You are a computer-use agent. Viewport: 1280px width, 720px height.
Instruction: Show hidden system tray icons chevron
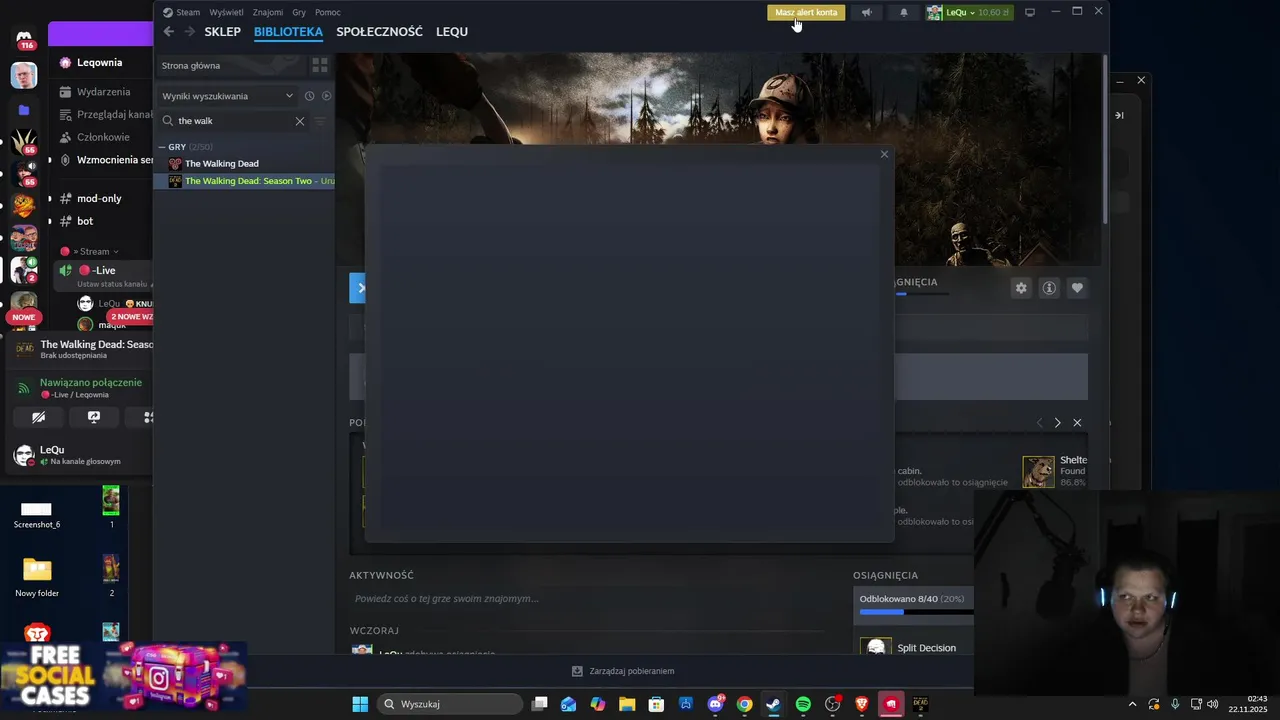tap(1132, 704)
